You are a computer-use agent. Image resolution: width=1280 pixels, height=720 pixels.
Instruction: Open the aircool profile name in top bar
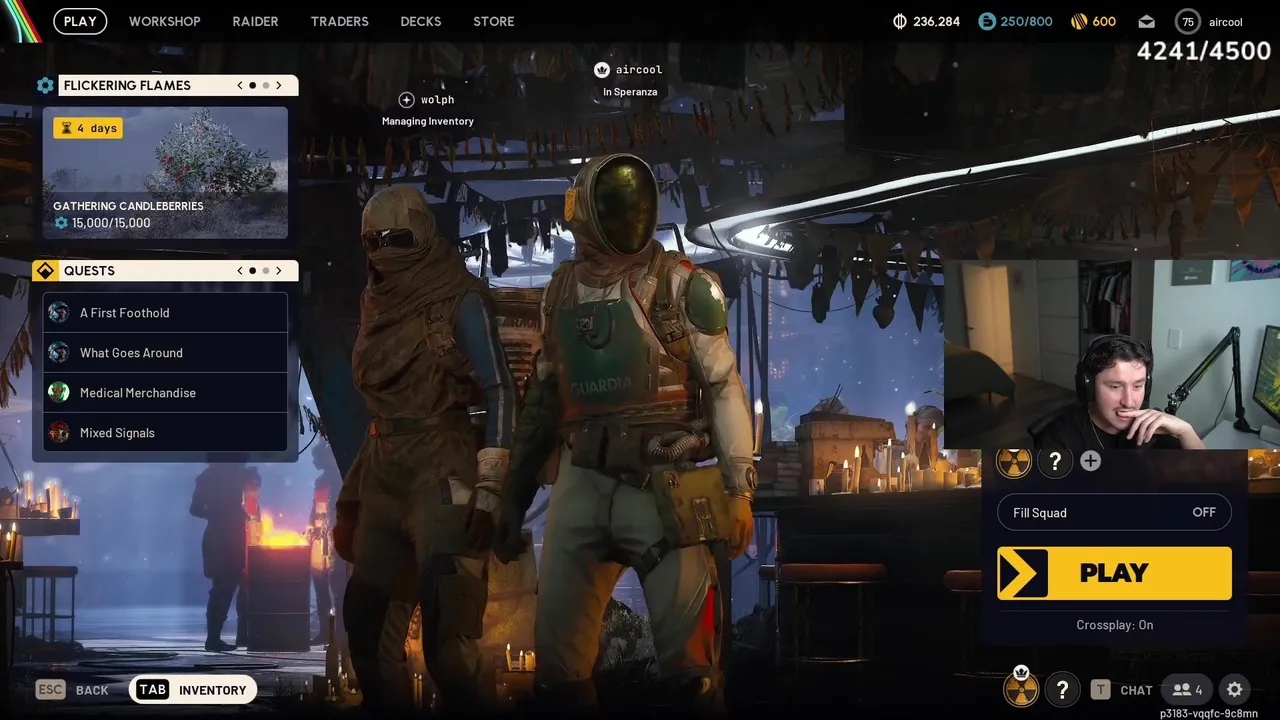click(1225, 22)
